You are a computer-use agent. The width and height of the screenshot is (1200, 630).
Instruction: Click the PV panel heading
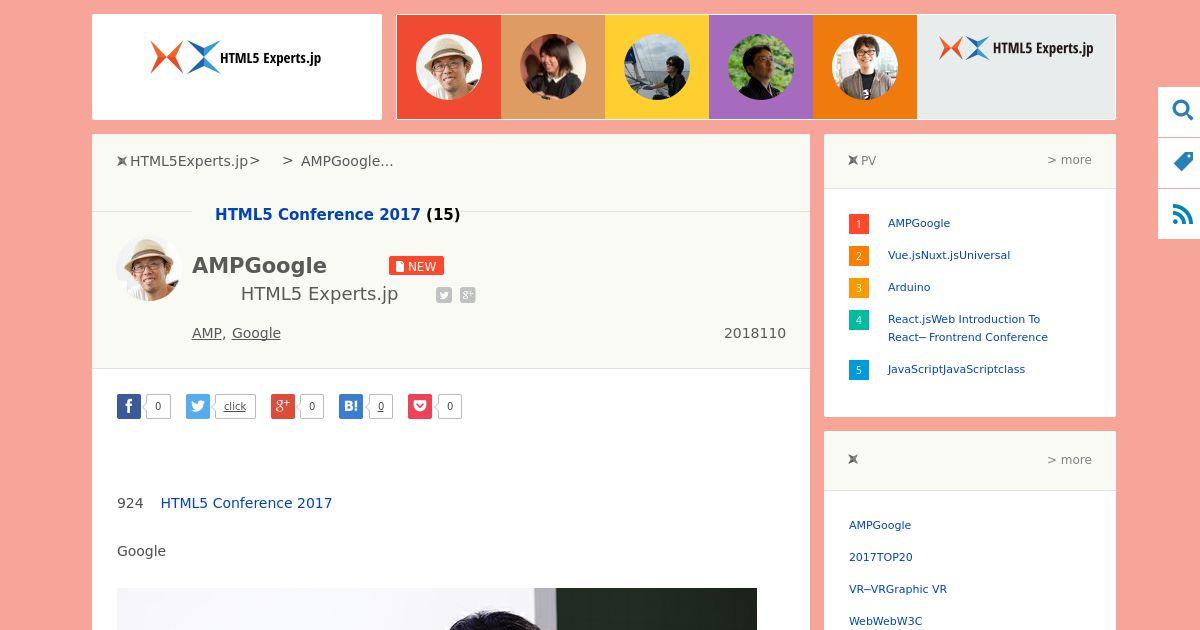click(862, 160)
